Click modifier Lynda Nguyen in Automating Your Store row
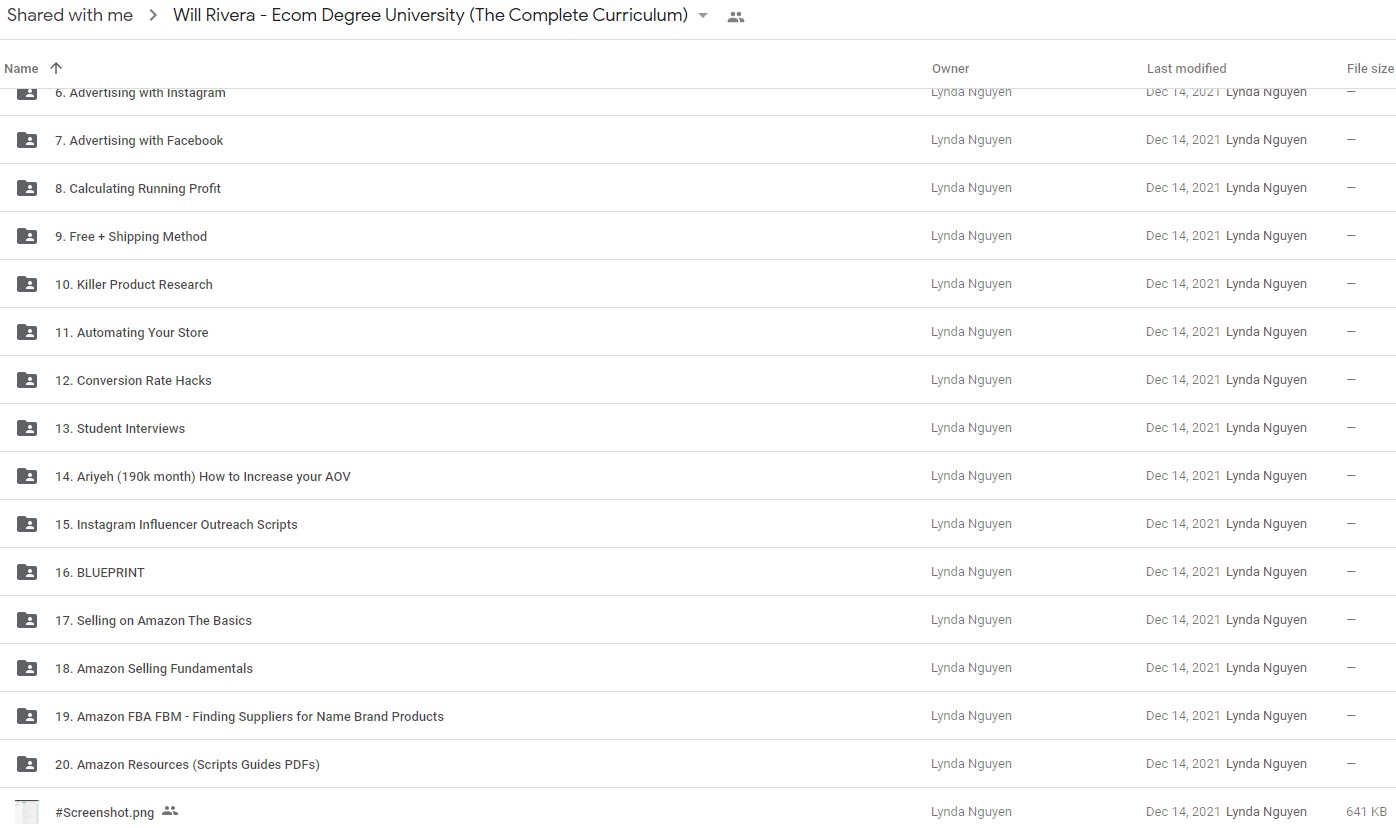The width and height of the screenshot is (1396, 828). click(1266, 332)
